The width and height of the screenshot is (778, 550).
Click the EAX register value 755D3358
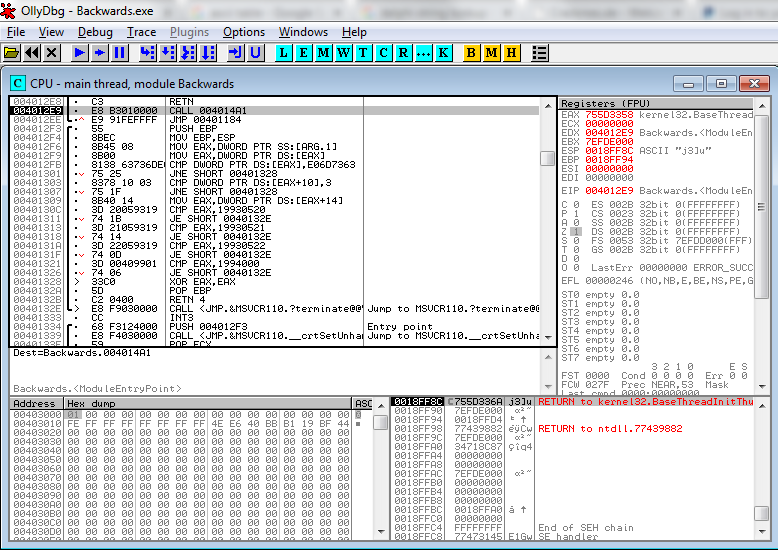[609, 115]
